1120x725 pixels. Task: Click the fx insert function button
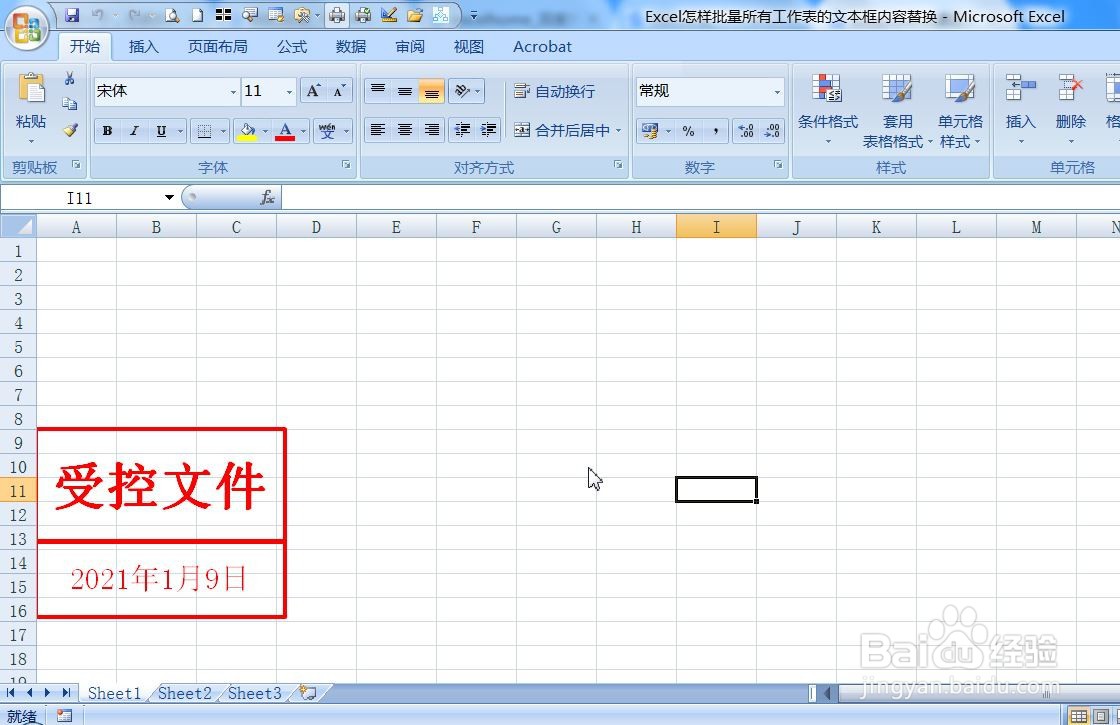[x=267, y=198]
